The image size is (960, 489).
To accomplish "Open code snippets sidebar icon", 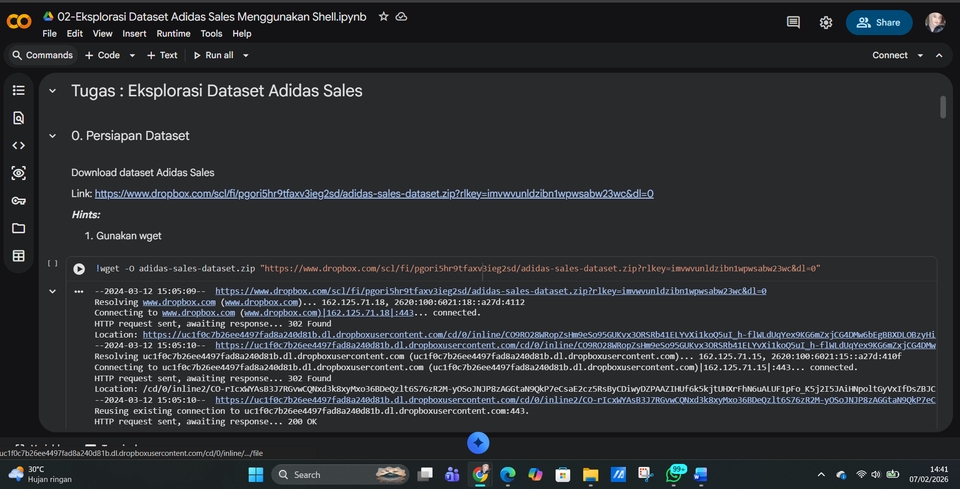I will pos(18,146).
